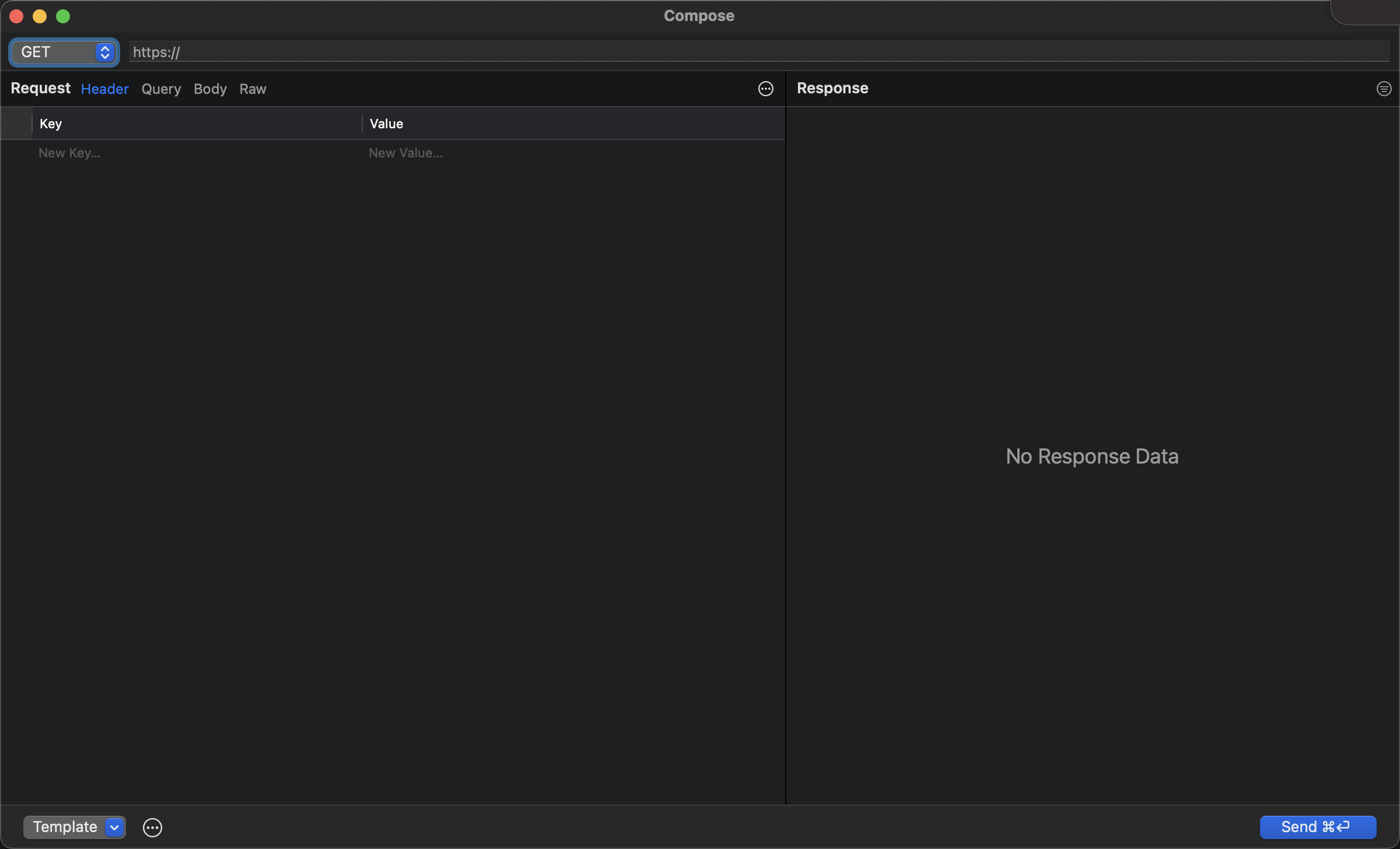Viewport: 1400px width, 849px height.
Task: Click the New Value placeholder field
Action: (x=405, y=153)
